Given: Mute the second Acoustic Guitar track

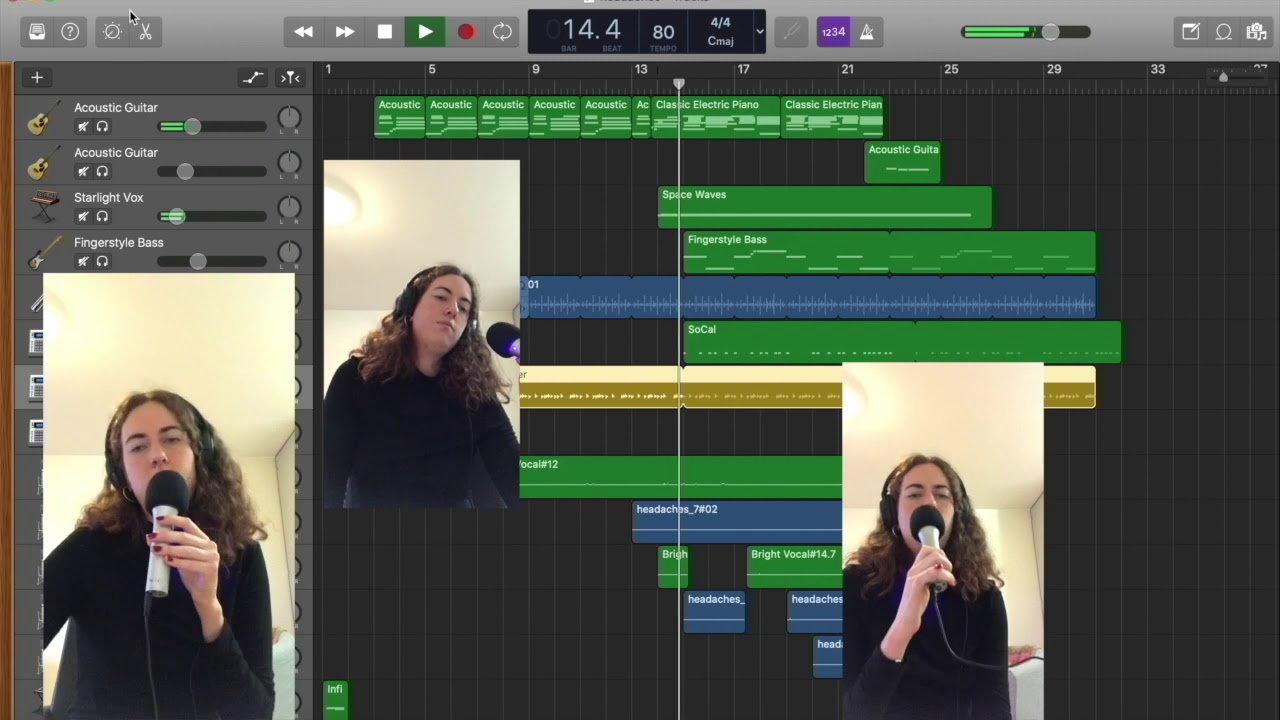Looking at the screenshot, I should coord(83,172).
